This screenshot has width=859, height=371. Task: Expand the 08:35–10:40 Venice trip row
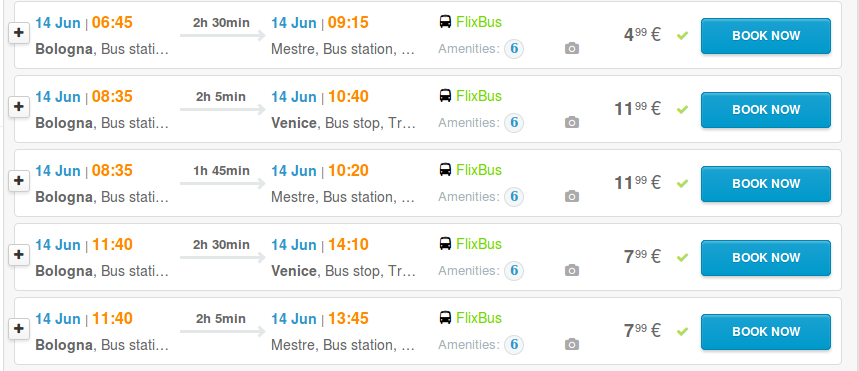[19, 107]
